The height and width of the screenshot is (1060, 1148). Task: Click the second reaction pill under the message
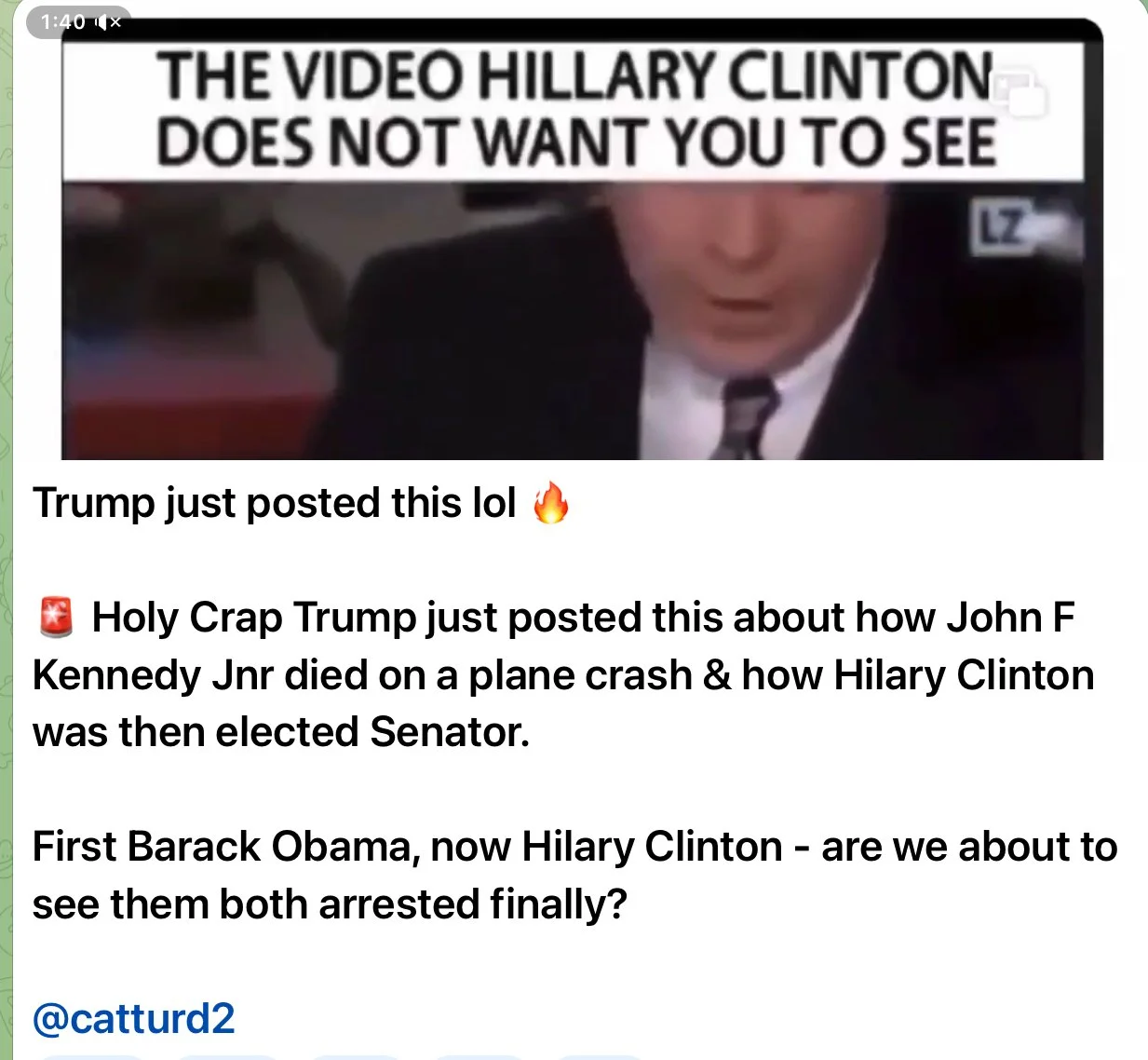226,1056
